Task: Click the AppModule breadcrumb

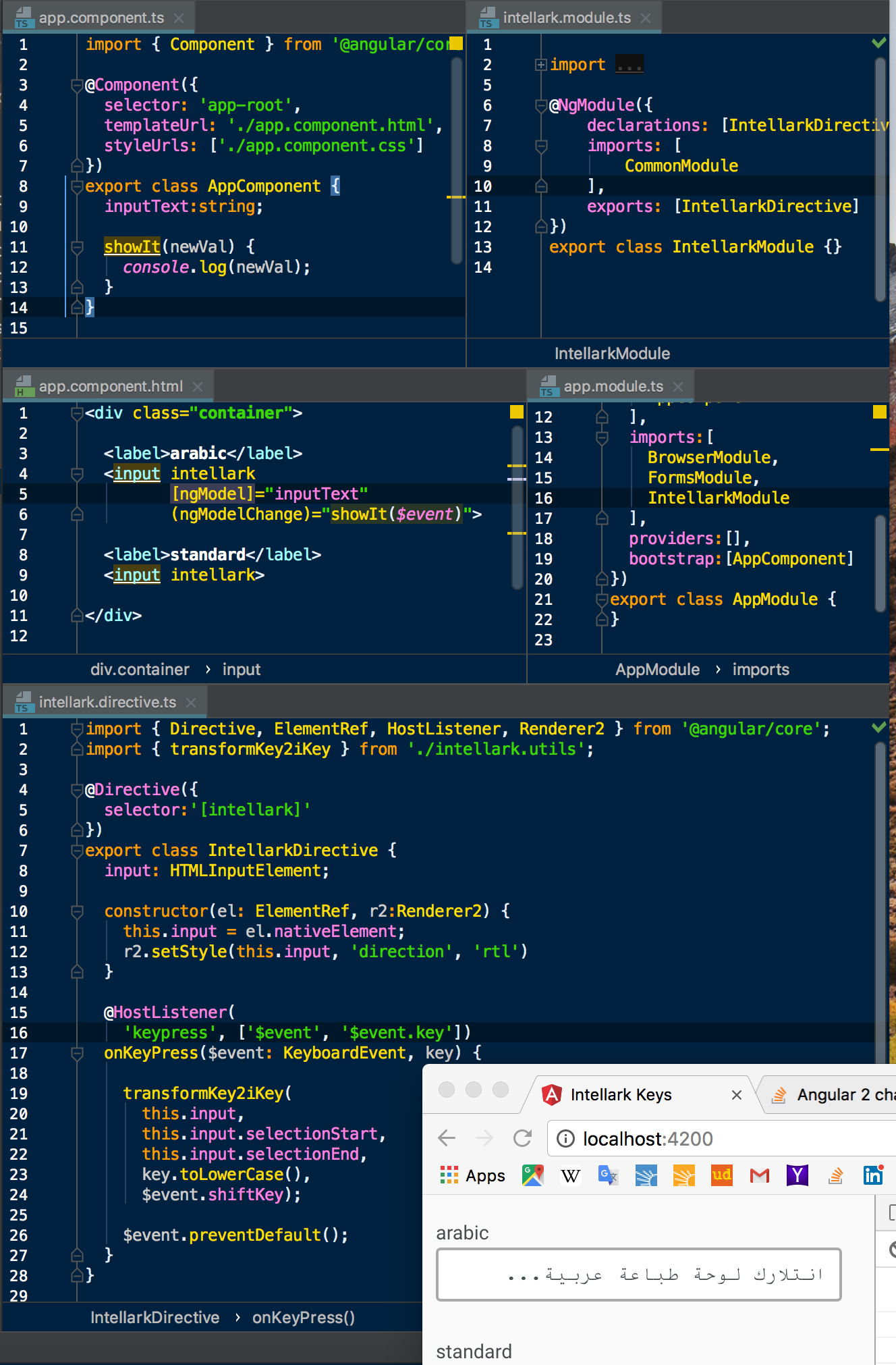Action: (657, 670)
